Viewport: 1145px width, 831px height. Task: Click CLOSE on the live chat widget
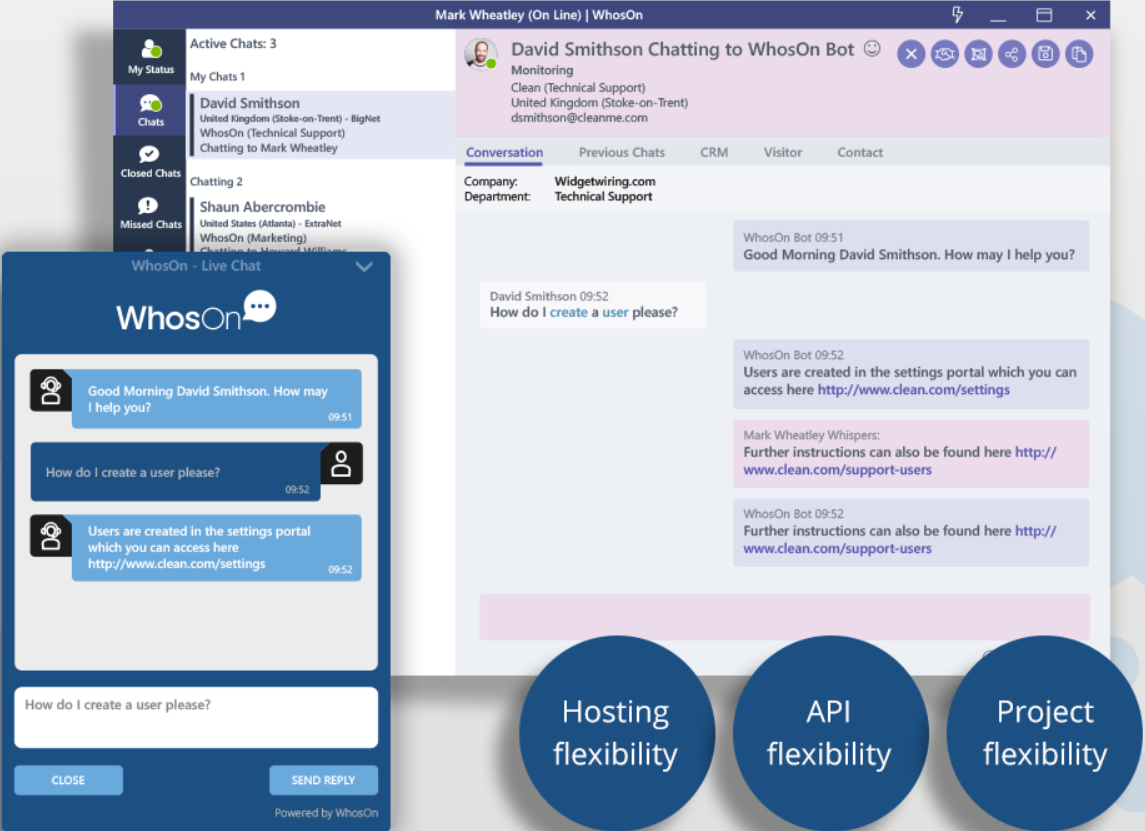tap(68, 780)
